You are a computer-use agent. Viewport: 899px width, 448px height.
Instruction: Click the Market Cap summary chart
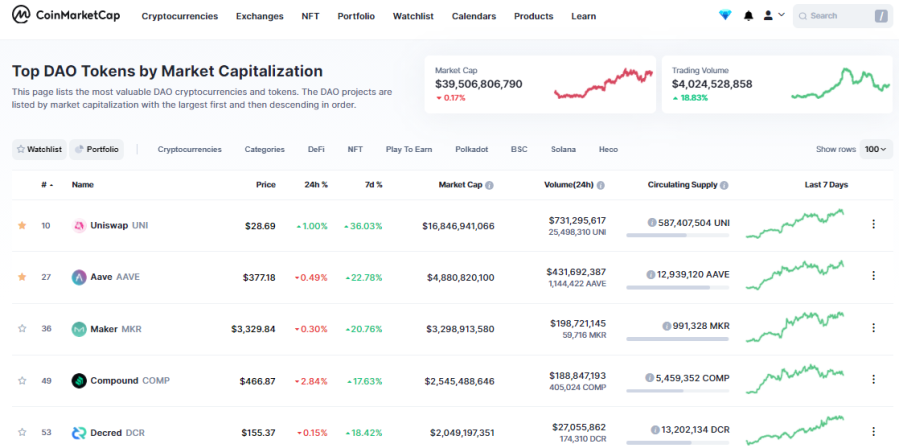pyautogui.click(x=604, y=84)
